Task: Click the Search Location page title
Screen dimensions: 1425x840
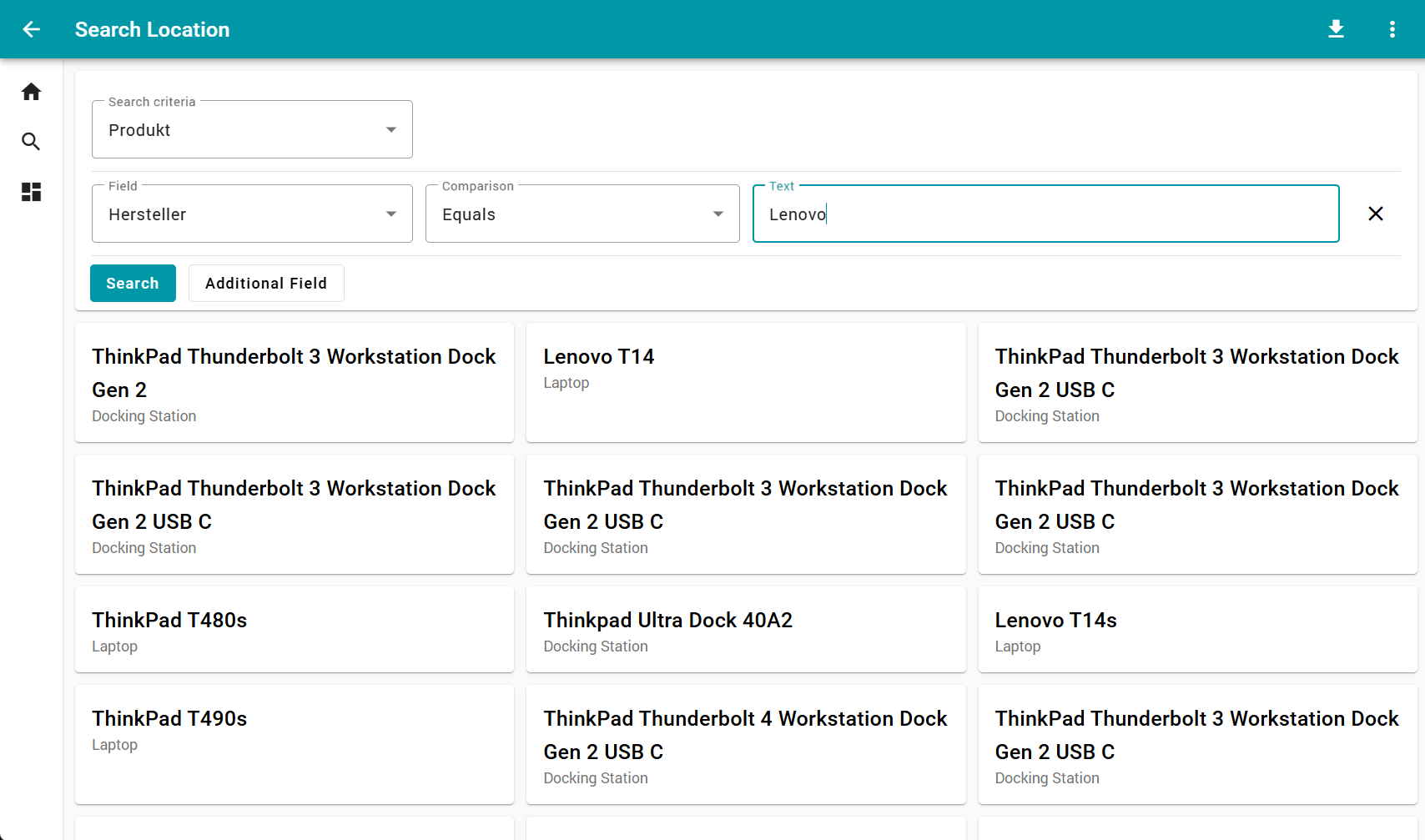Action: [152, 29]
